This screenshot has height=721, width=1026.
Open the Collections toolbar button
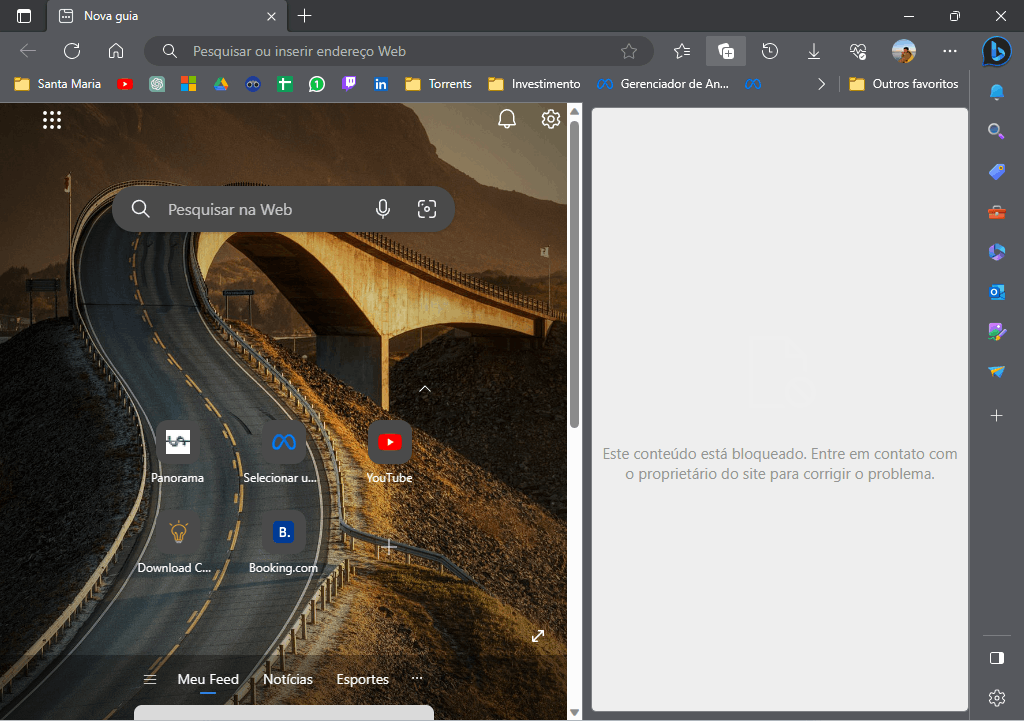pyautogui.click(x=726, y=51)
